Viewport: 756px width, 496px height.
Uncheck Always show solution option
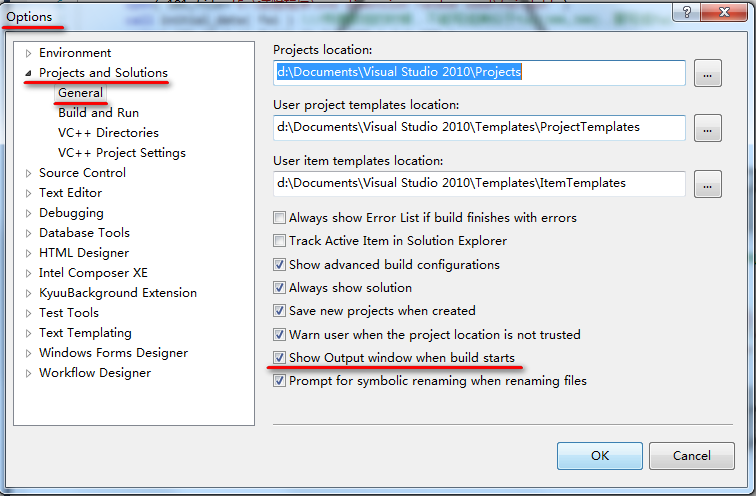coord(280,288)
